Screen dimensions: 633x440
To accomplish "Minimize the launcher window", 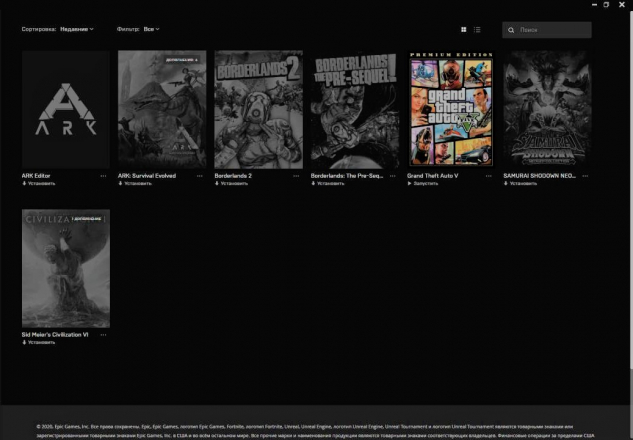I will point(594,4).
